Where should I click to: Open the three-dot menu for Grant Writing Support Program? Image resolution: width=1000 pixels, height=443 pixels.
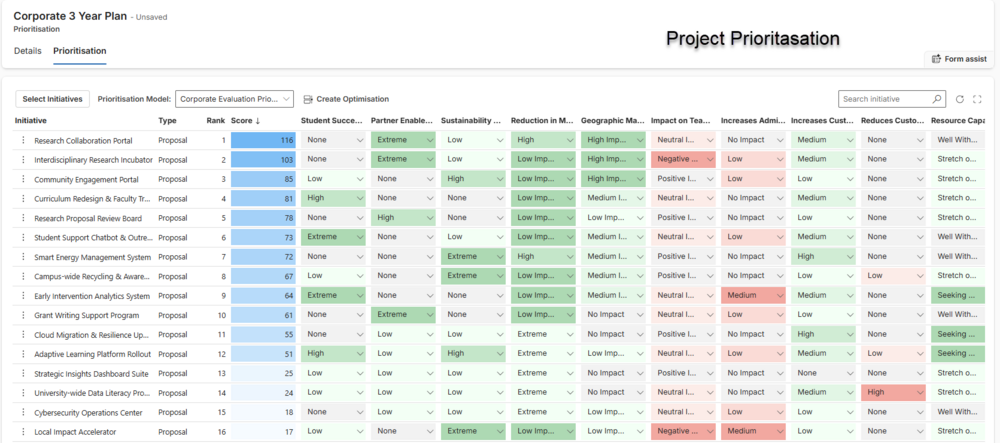[x=22, y=315]
